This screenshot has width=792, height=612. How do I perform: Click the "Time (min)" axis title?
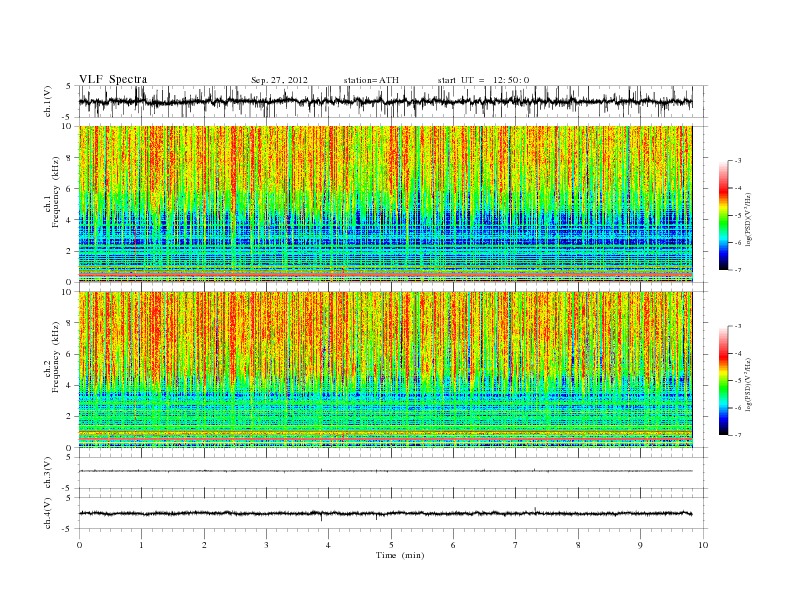(x=400, y=555)
